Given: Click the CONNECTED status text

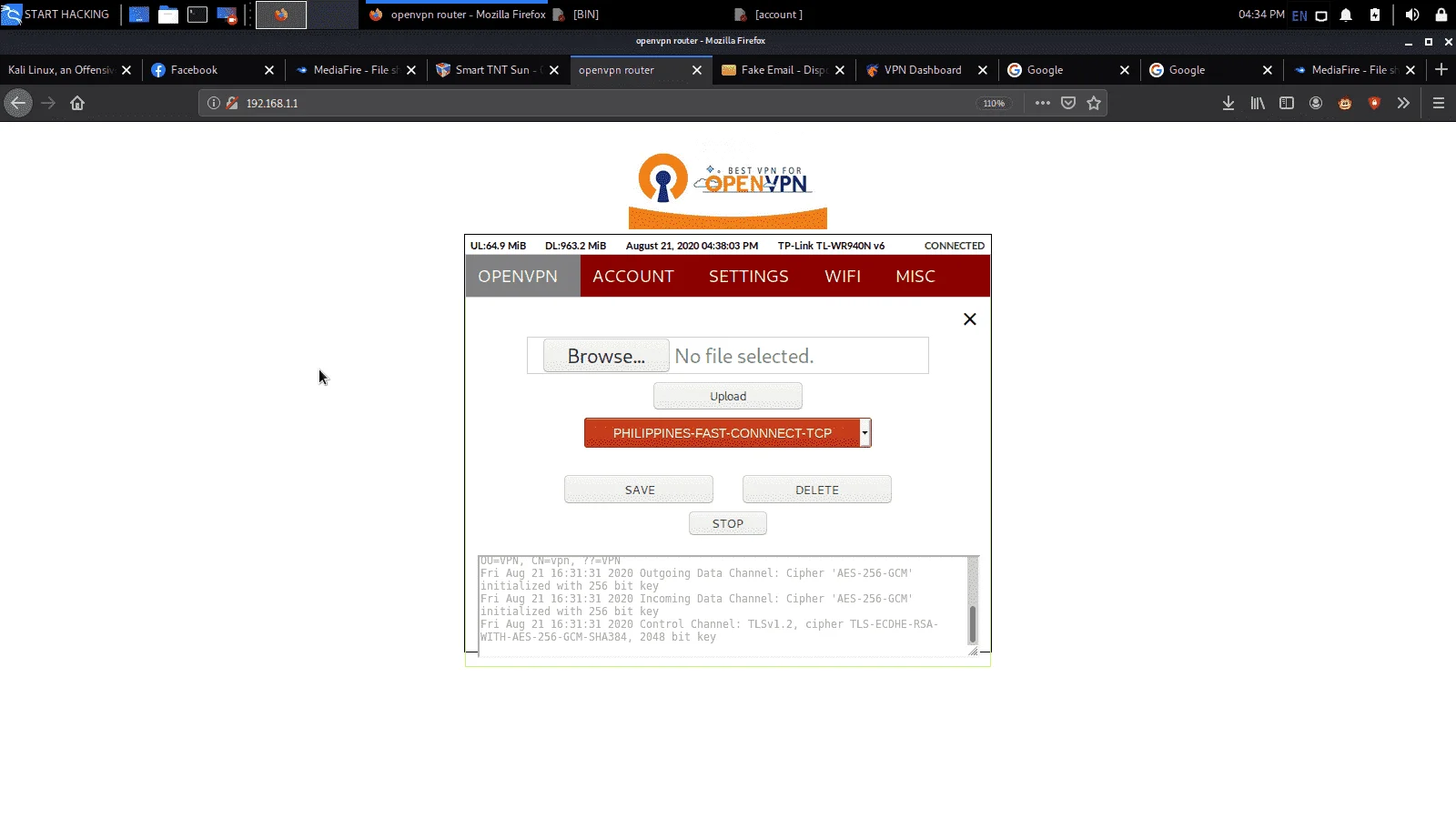Looking at the screenshot, I should click(955, 246).
